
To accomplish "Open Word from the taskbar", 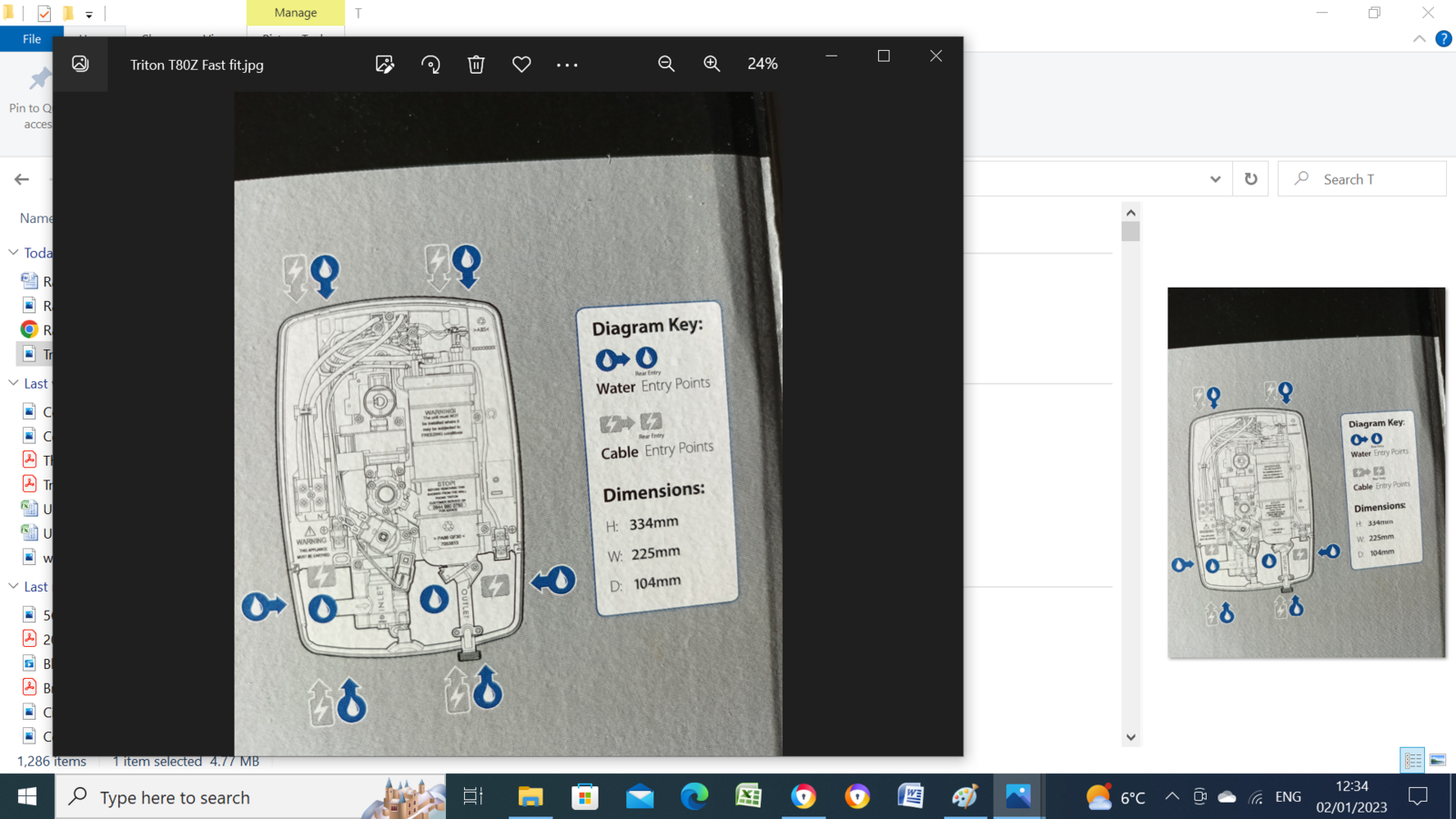I will pyautogui.click(x=910, y=797).
